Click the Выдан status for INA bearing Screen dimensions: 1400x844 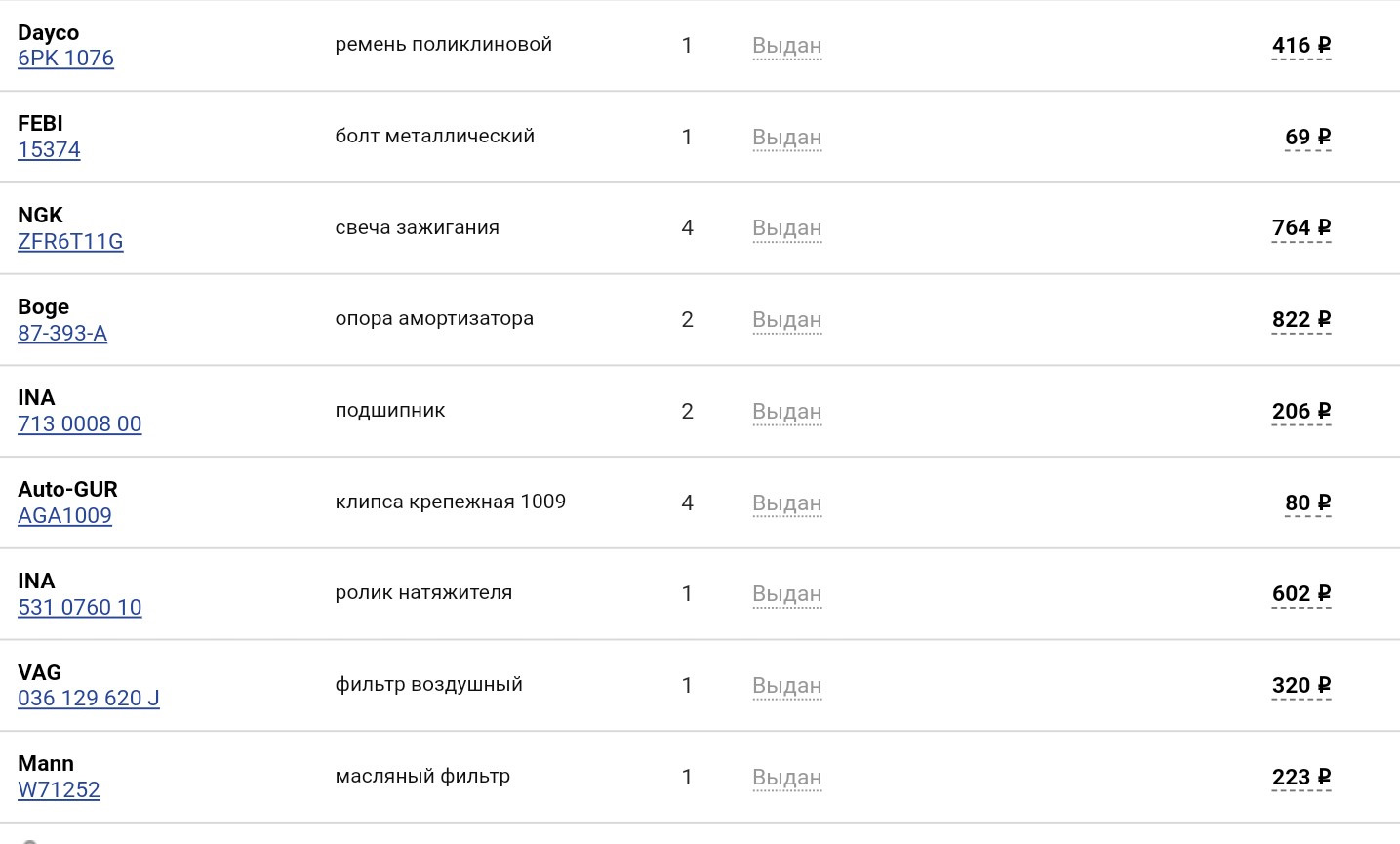786,412
